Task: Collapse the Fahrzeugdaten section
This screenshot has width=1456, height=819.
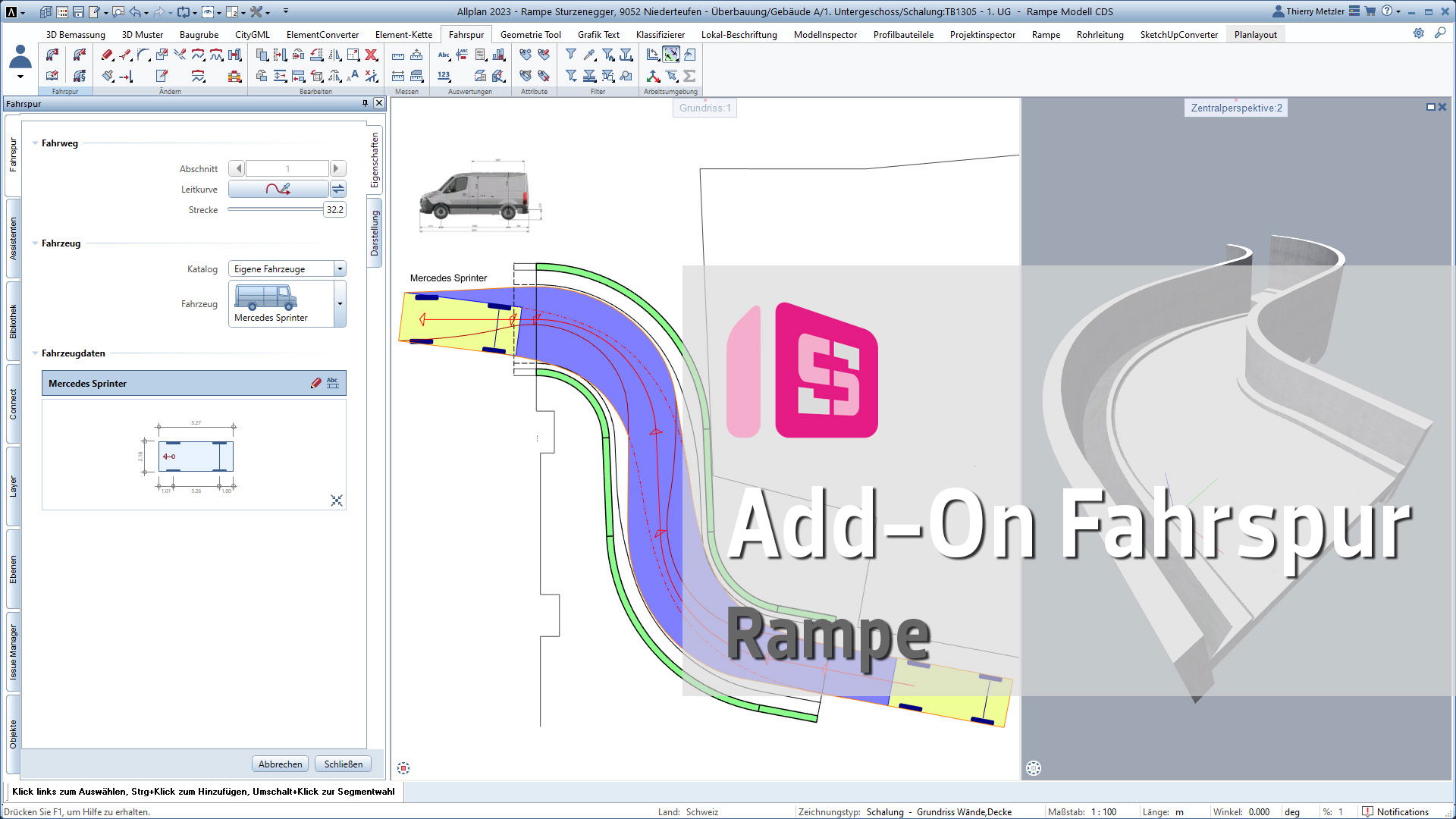Action: [x=35, y=353]
